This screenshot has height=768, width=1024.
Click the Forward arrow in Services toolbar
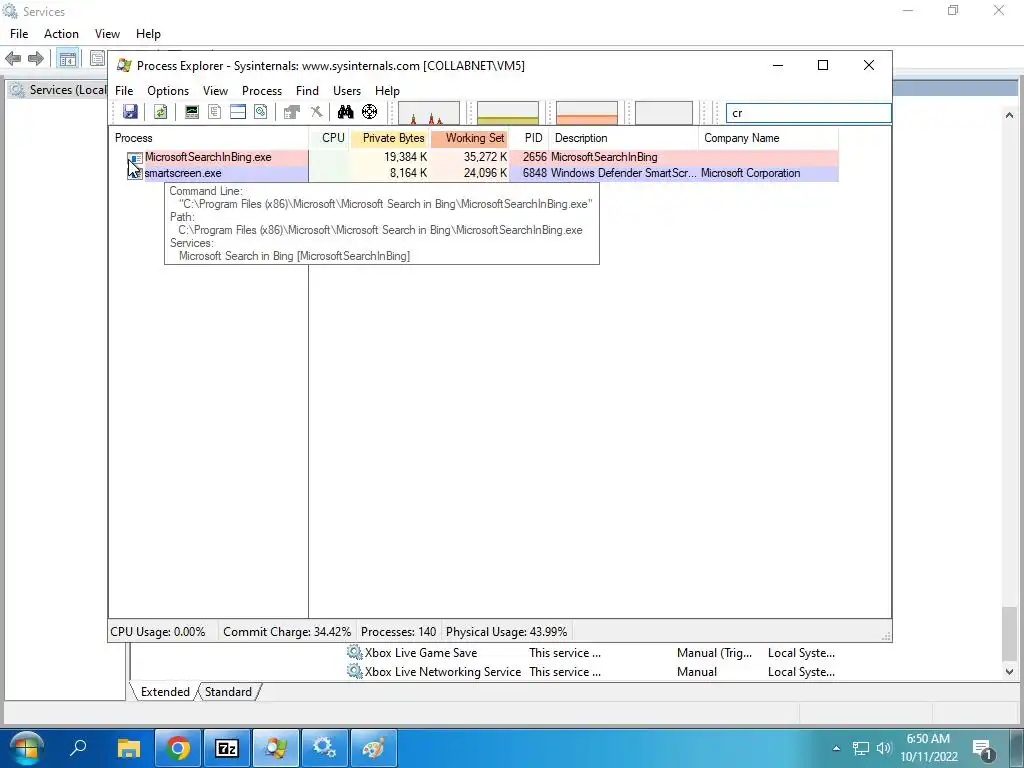(36, 59)
